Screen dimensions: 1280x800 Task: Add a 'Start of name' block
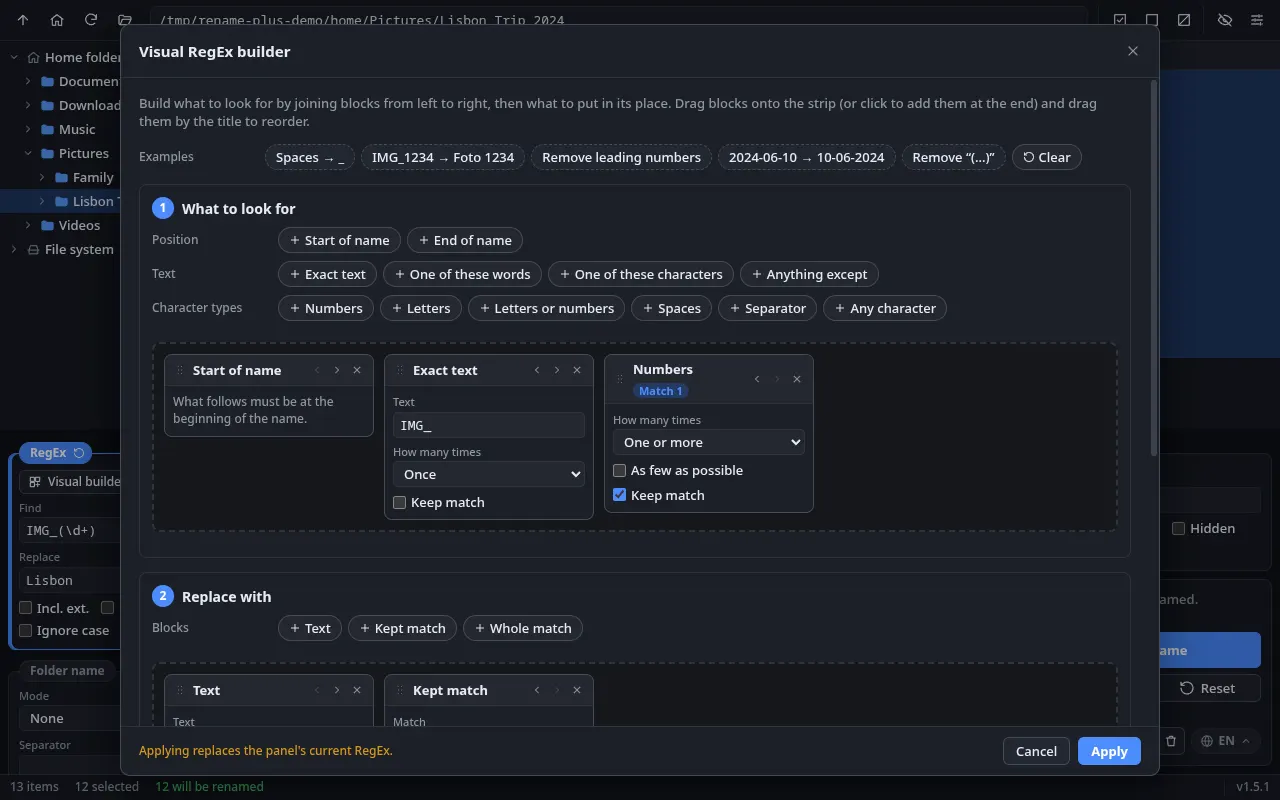(340, 240)
